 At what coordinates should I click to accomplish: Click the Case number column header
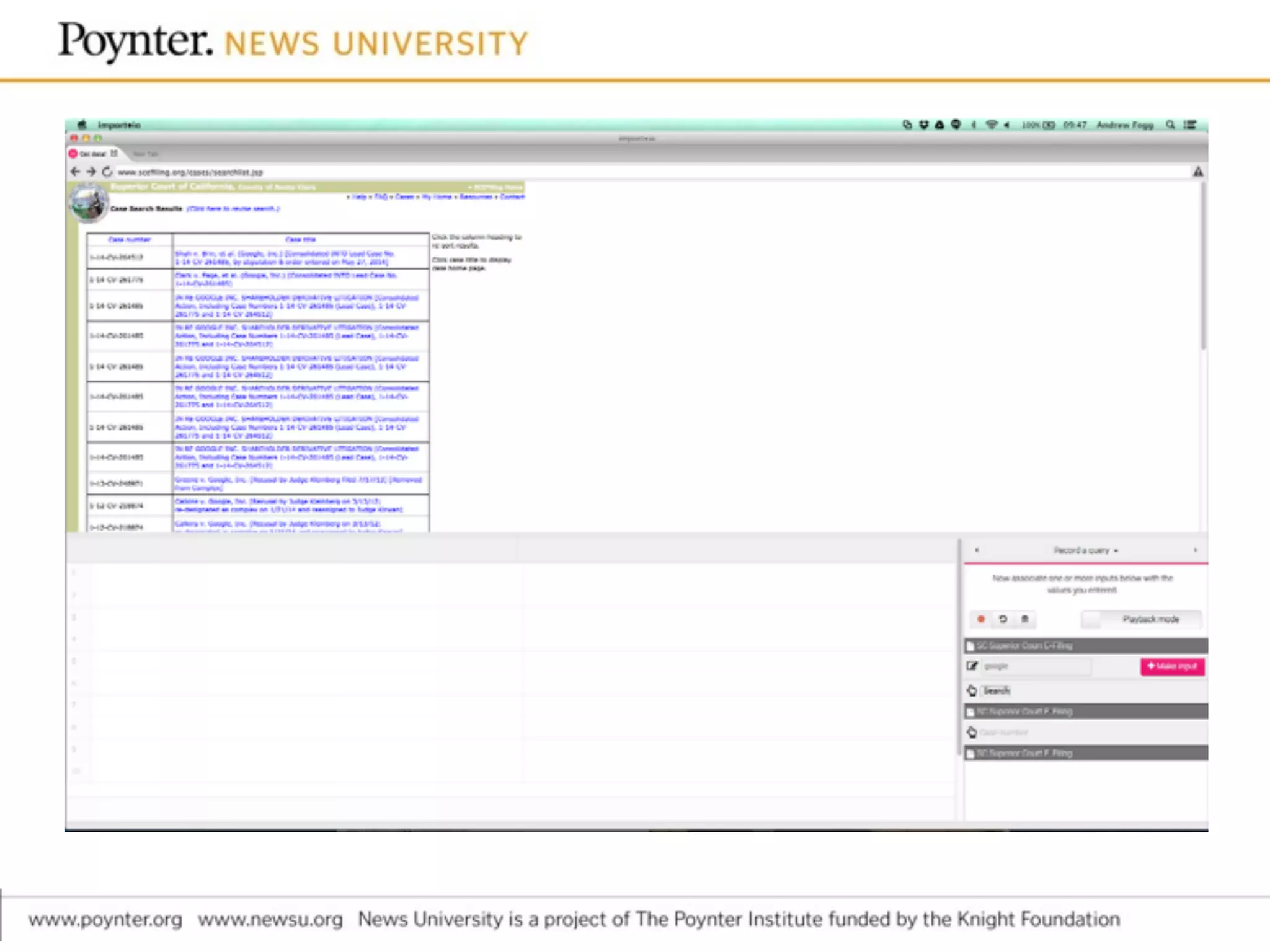tap(130, 239)
